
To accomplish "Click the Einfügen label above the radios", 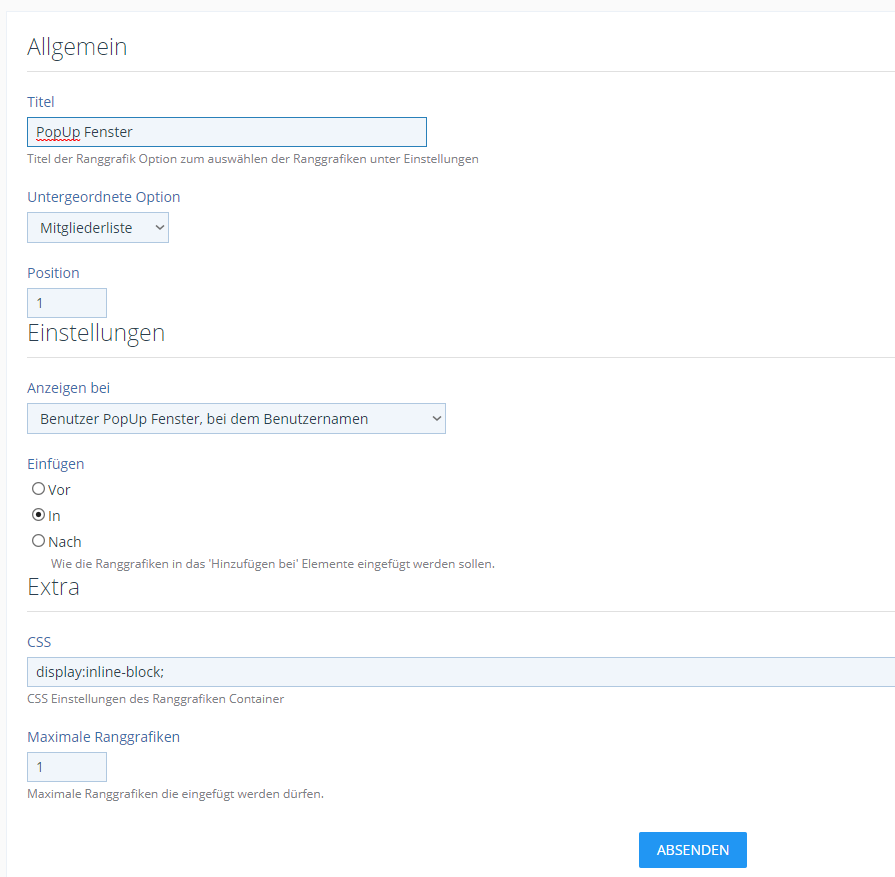I will [56, 464].
